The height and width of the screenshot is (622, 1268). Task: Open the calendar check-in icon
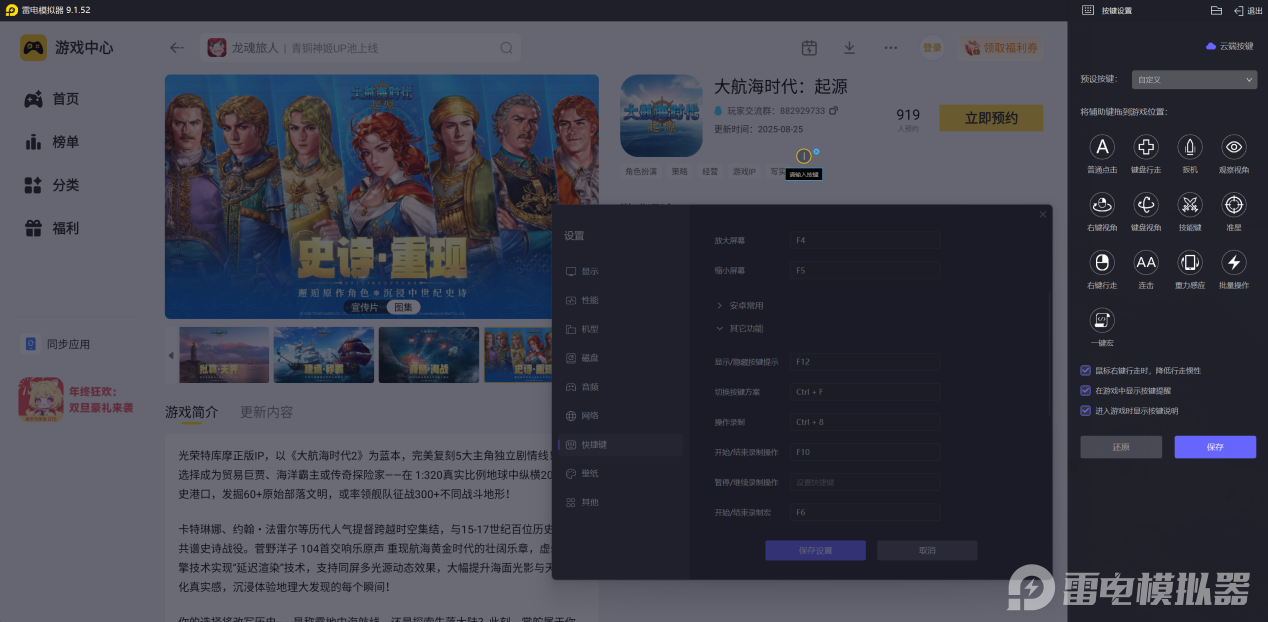point(809,47)
